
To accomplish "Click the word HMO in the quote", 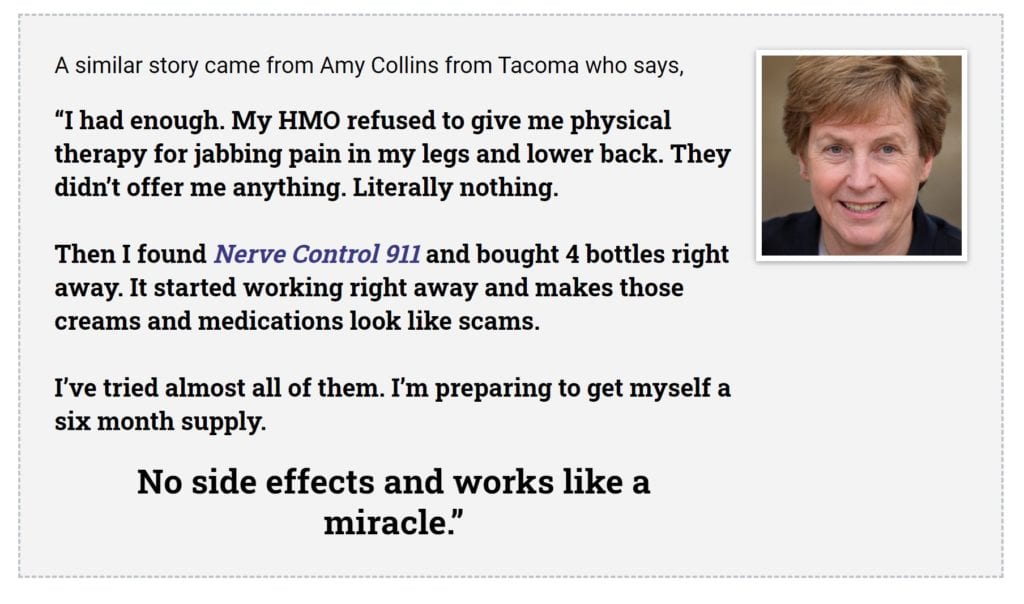I will pyautogui.click(x=309, y=120).
